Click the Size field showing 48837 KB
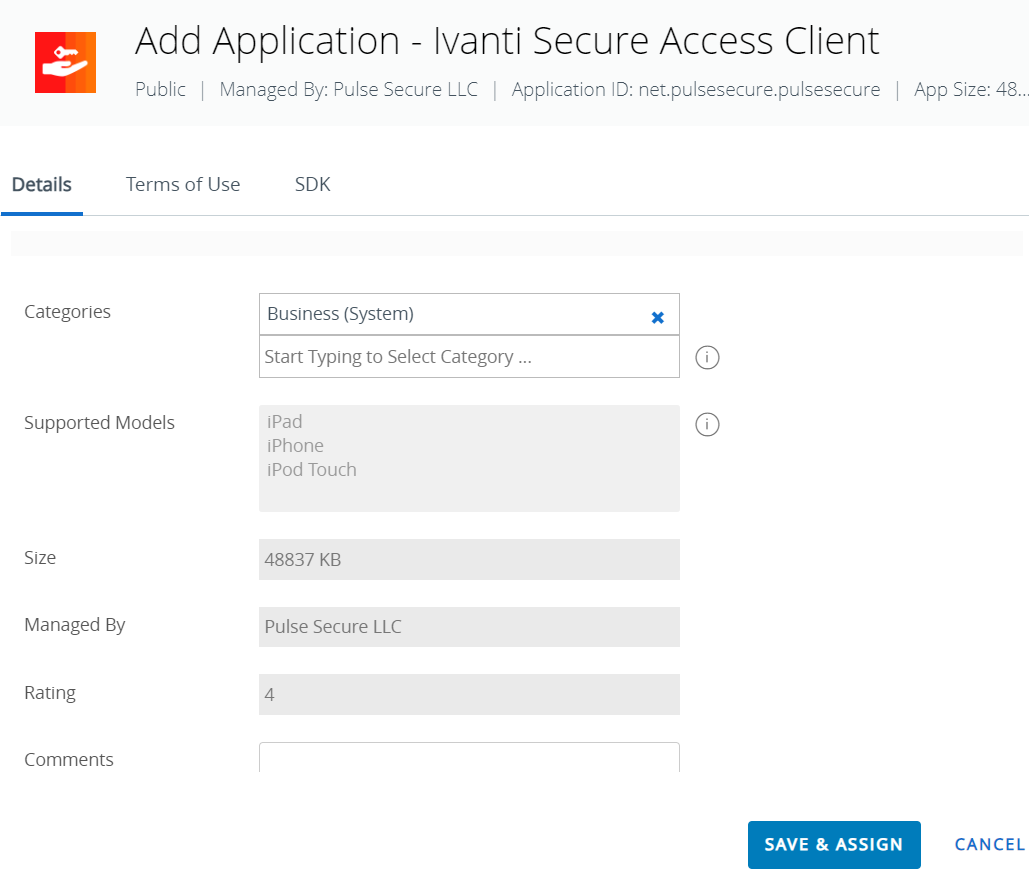 [468, 560]
